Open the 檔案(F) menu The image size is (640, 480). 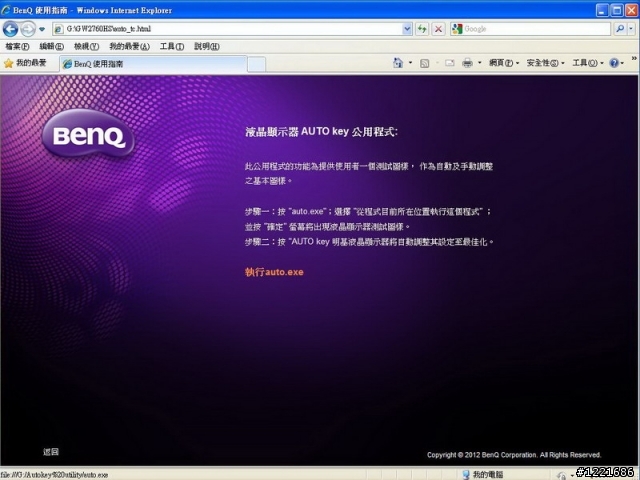pos(17,47)
